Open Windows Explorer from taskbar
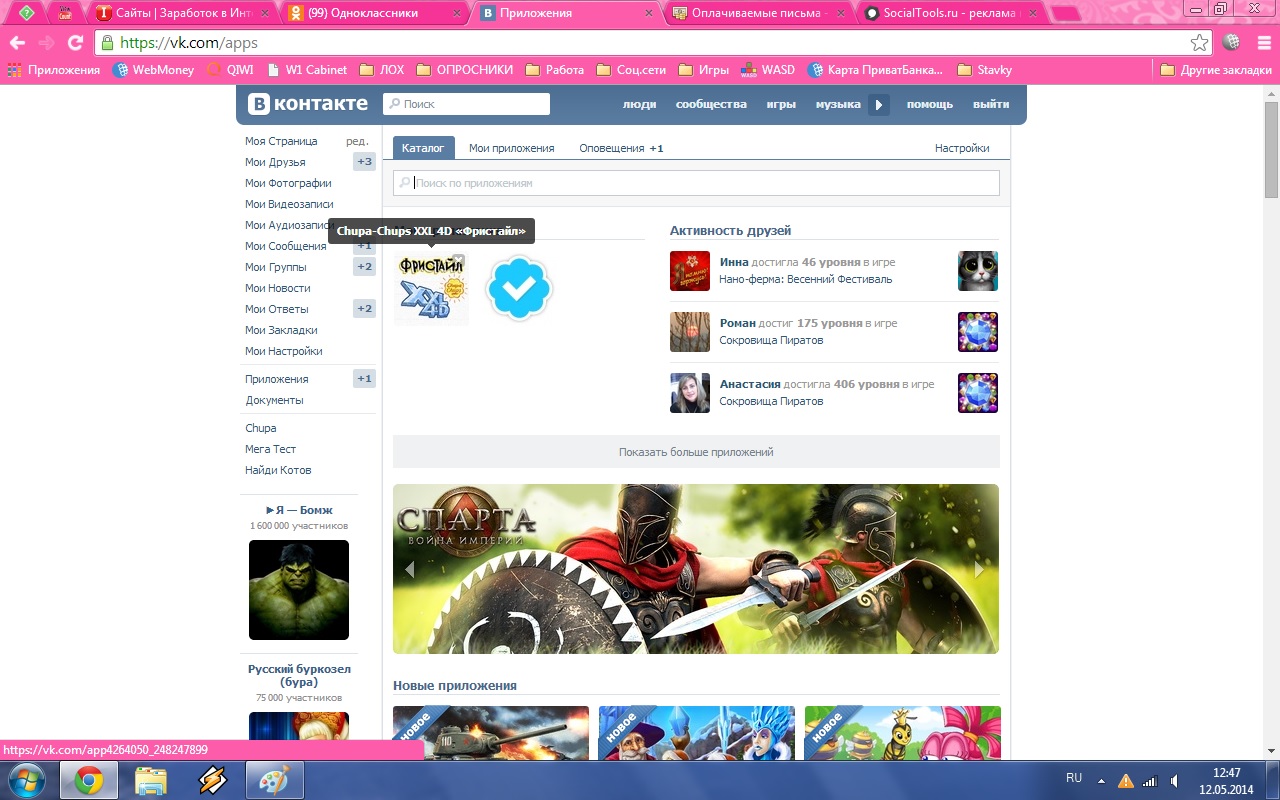The height and width of the screenshot is (800, 1280). (x=151, y=780)
